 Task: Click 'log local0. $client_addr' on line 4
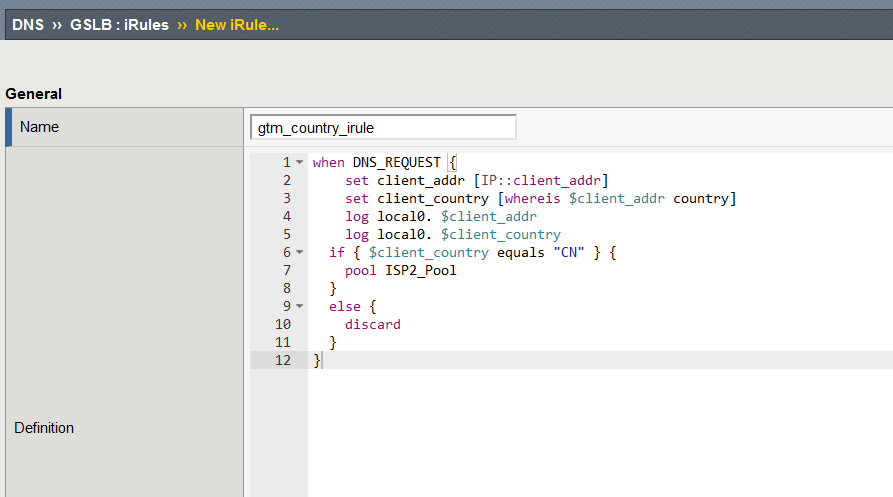pyautogui.click(x=441, y=217)
